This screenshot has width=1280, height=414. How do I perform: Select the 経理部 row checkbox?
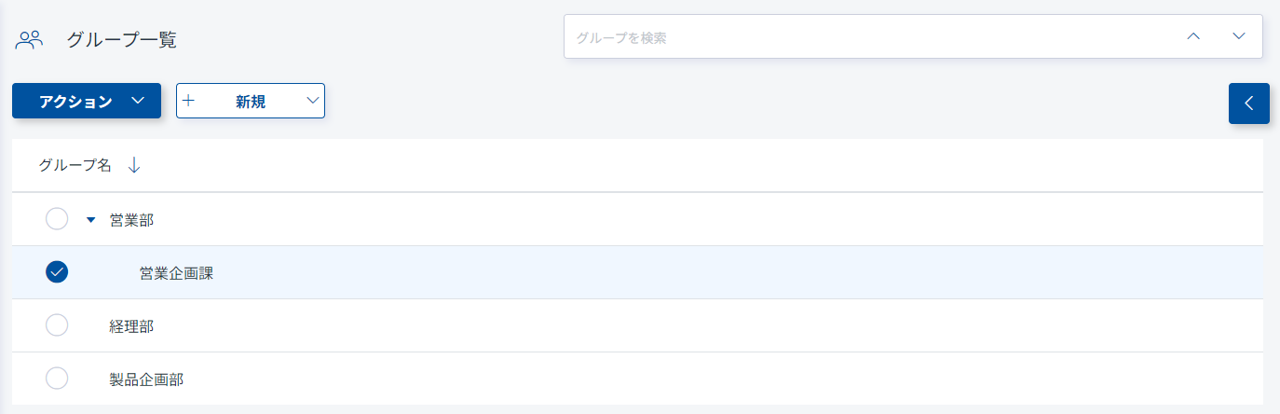coord(57,325)
